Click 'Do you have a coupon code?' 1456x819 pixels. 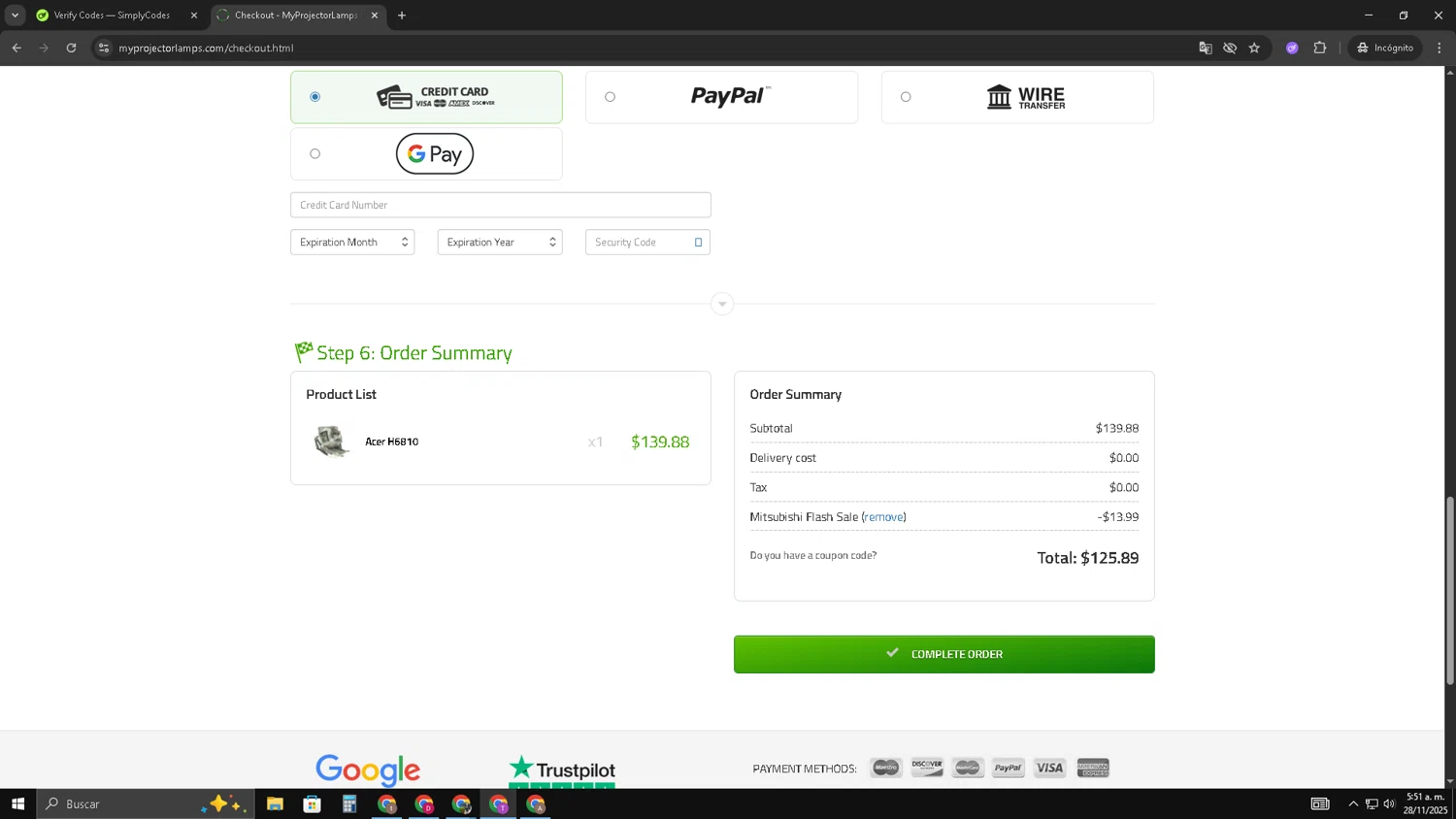[x=813, y=556]
